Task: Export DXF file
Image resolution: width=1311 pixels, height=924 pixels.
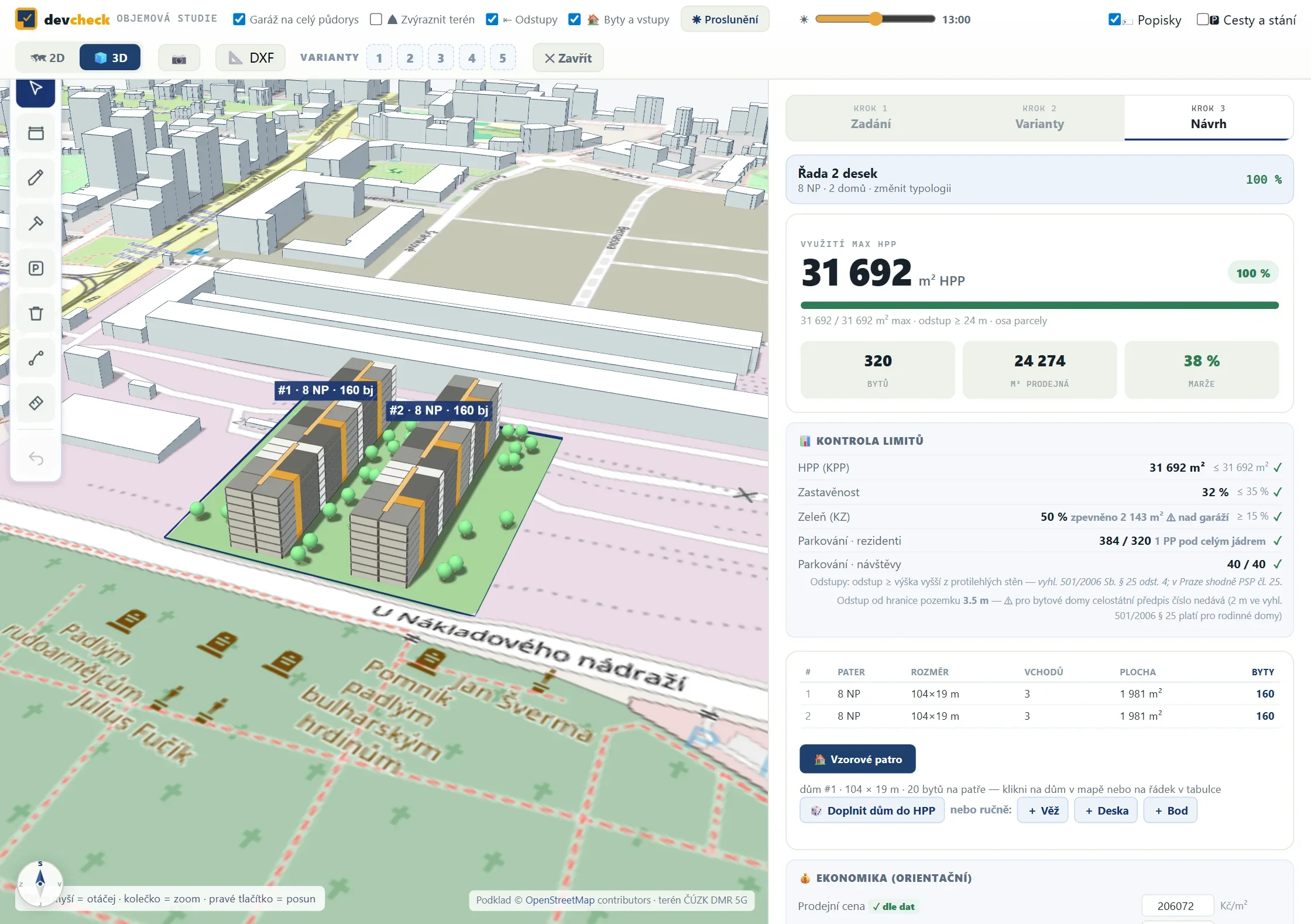Action: (250, 58)
